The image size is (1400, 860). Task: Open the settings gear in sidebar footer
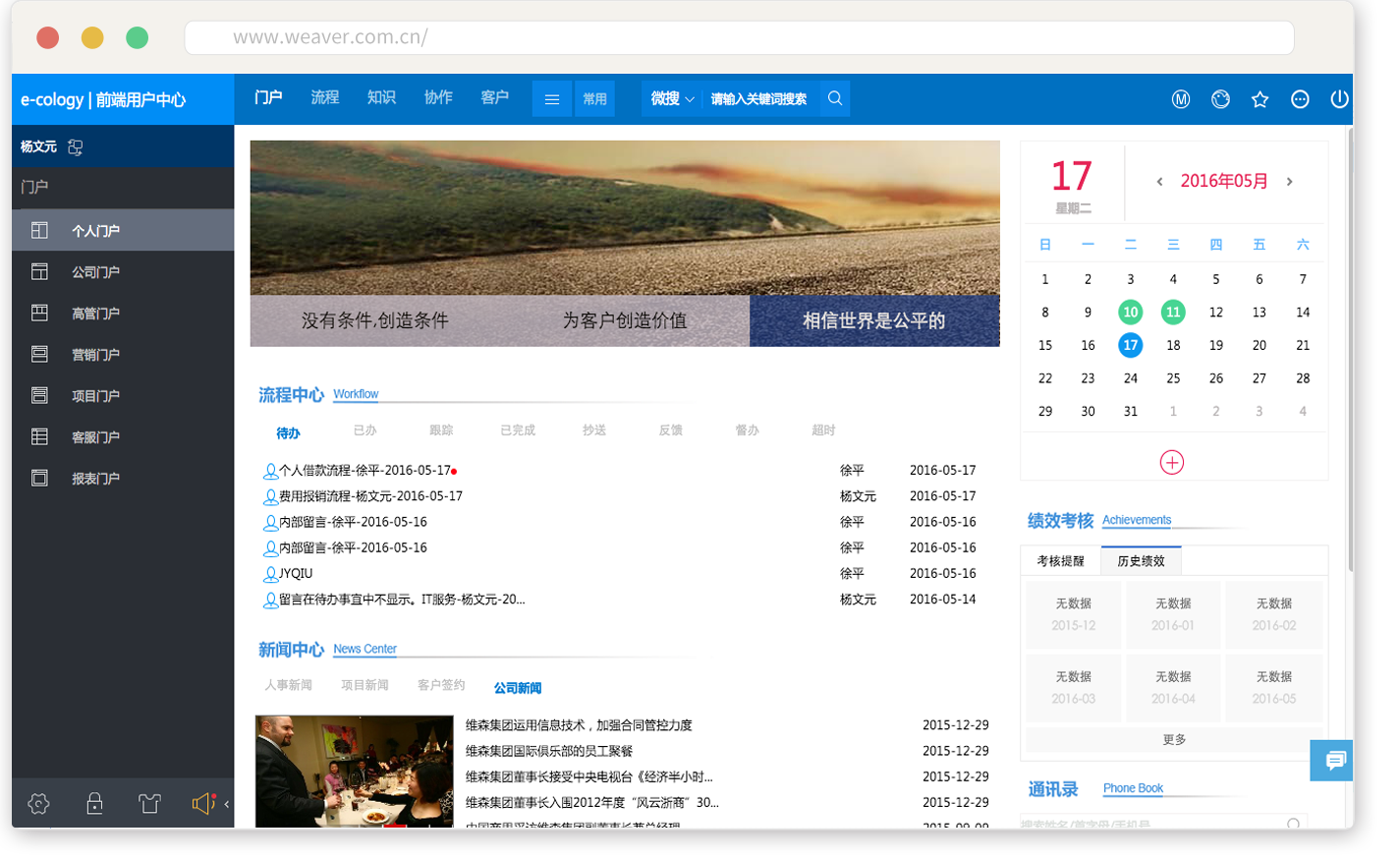point(38,804)
